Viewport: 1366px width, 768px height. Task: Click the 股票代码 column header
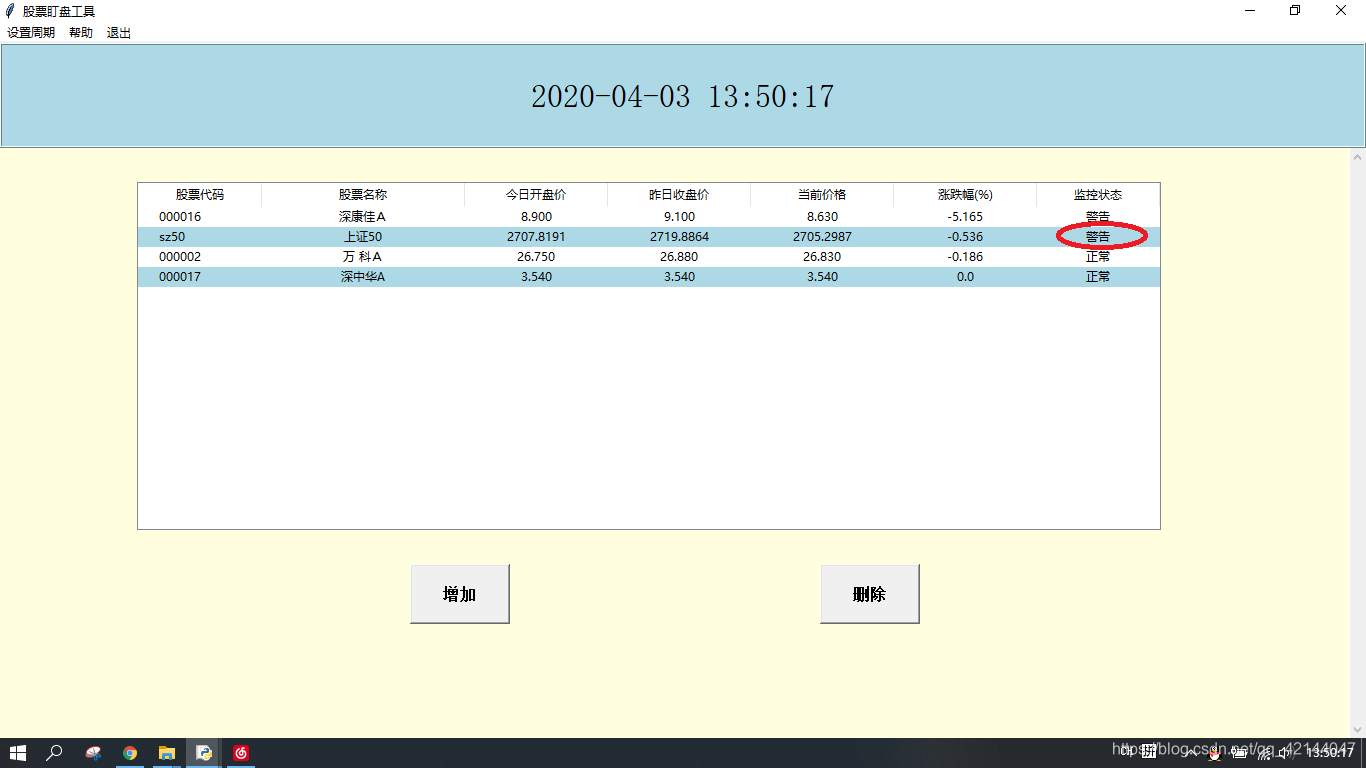pos(200,195)
